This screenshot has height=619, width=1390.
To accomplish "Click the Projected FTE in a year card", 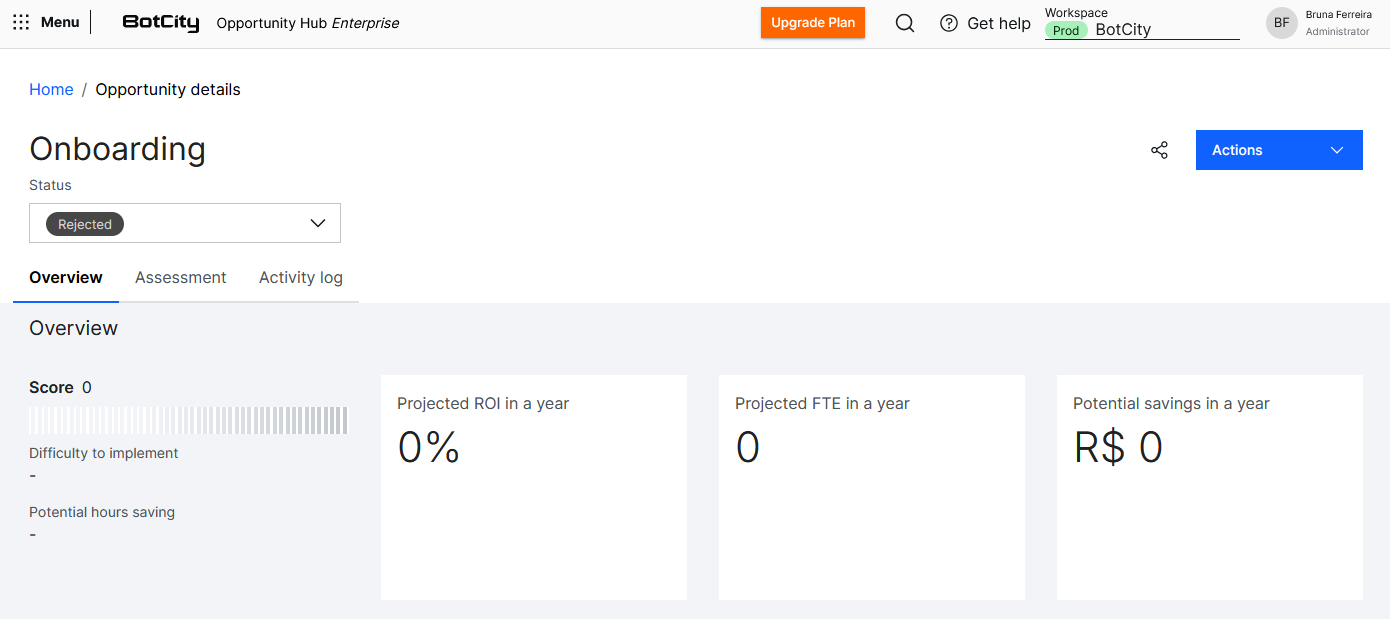I will pyautogui.click(x=872, y=487).
